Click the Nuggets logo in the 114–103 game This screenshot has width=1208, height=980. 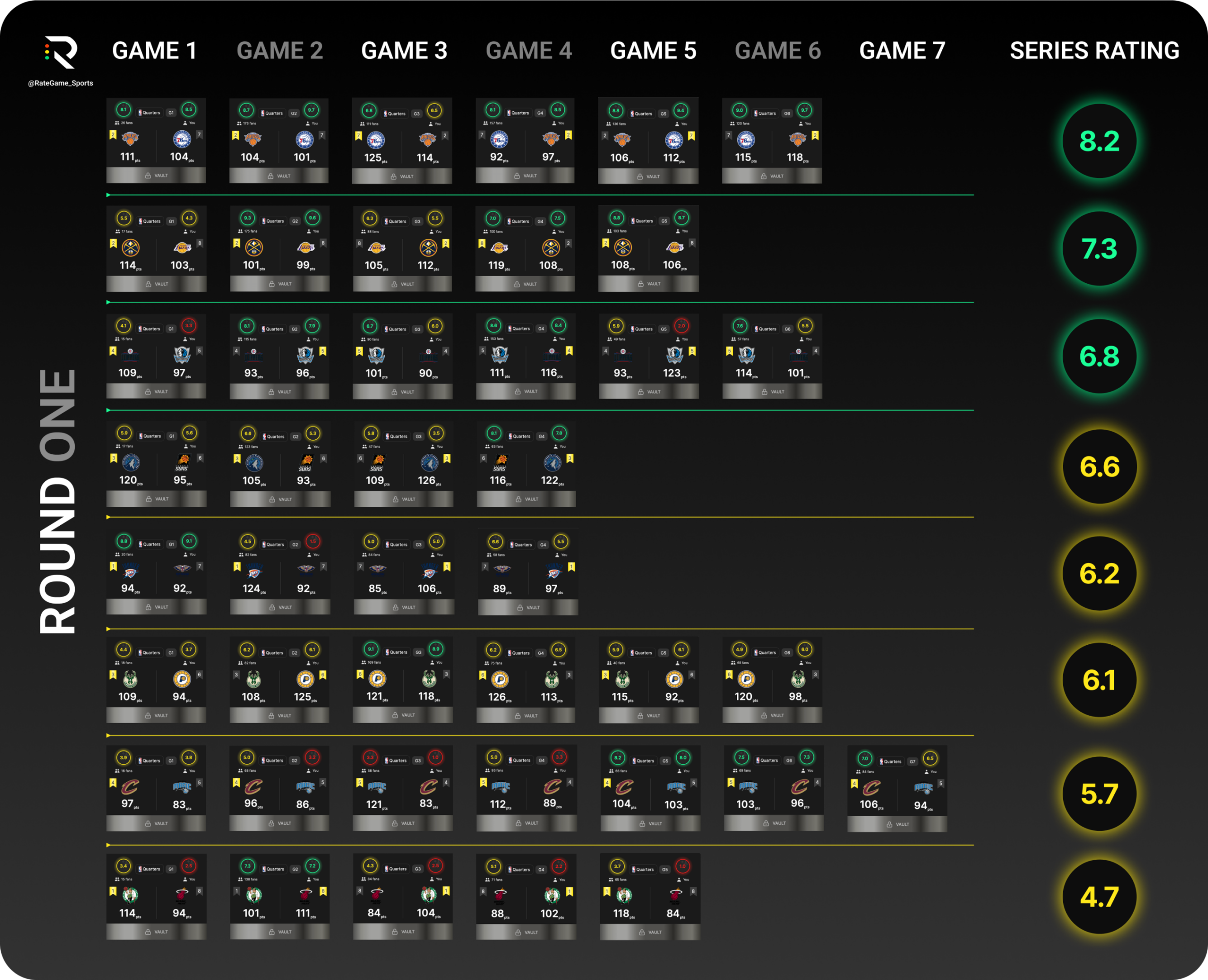point(131,247)
